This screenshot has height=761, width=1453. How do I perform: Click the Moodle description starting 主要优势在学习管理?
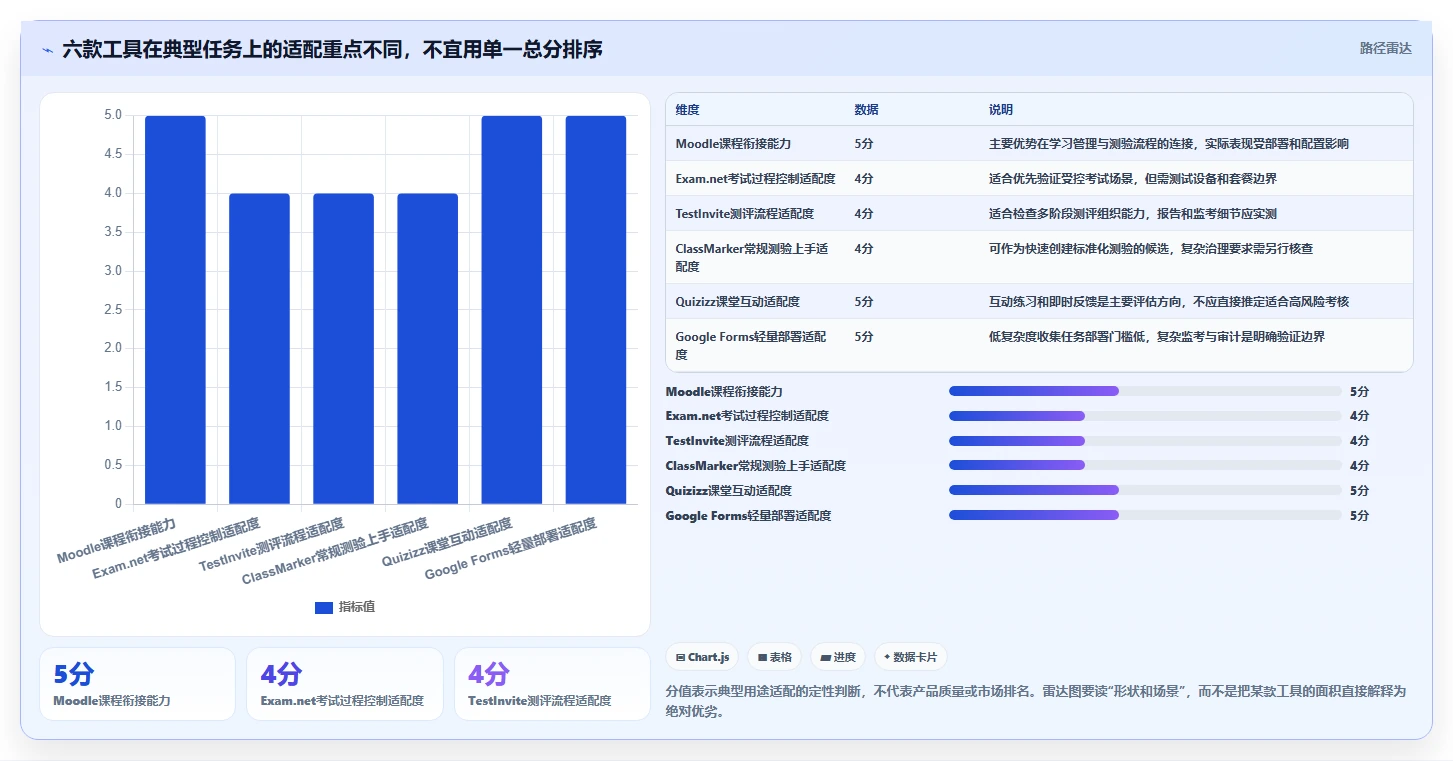(1168, 144)
